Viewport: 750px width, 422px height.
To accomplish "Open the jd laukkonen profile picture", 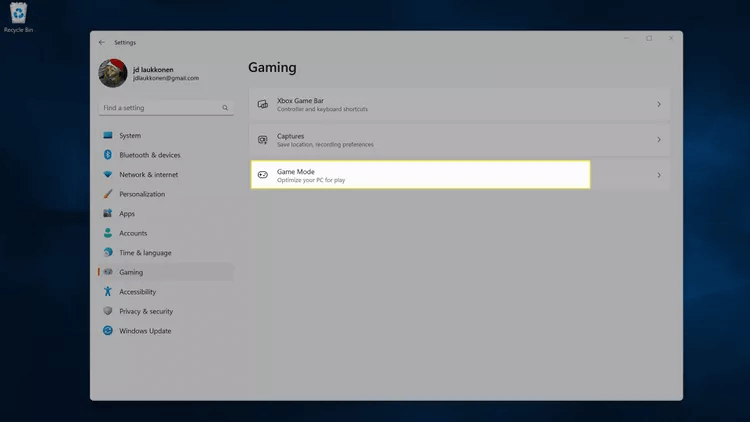I will click(113, 73).
